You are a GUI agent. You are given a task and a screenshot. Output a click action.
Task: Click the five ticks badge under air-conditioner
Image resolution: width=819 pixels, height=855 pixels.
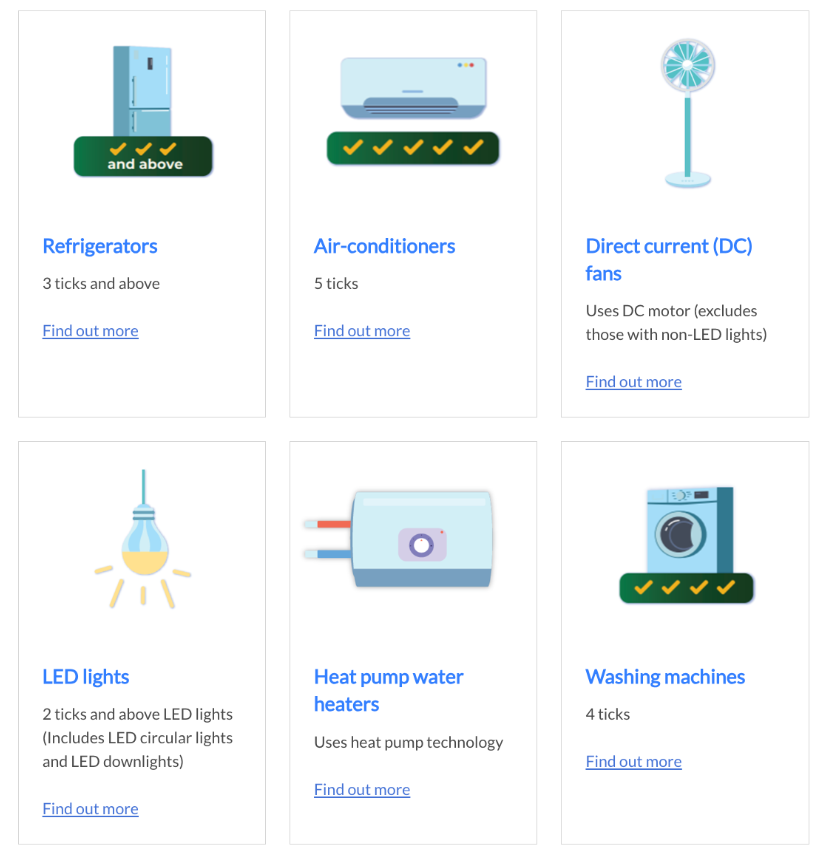pos(413,148)
